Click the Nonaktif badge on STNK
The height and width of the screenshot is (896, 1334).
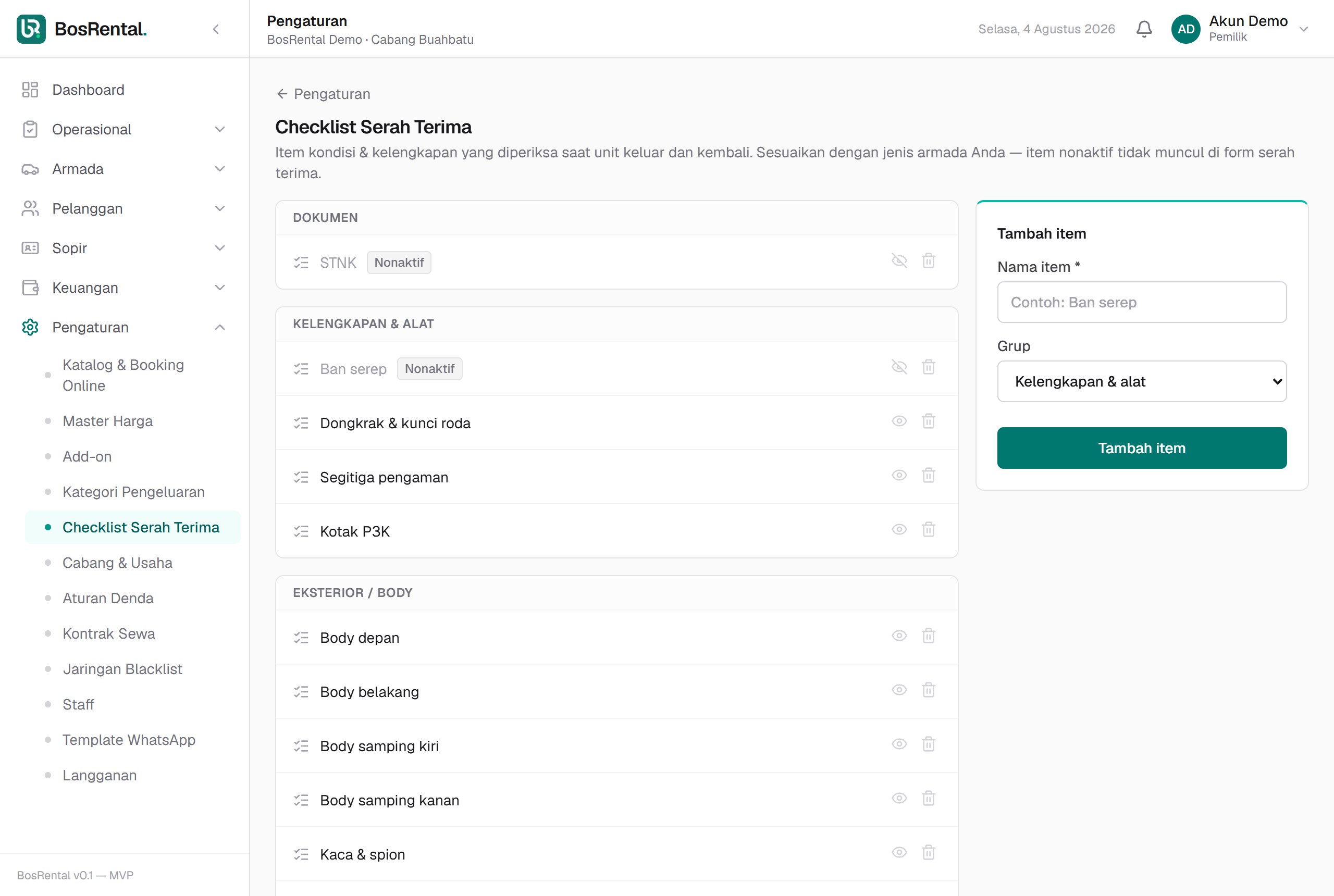point(399,262)
